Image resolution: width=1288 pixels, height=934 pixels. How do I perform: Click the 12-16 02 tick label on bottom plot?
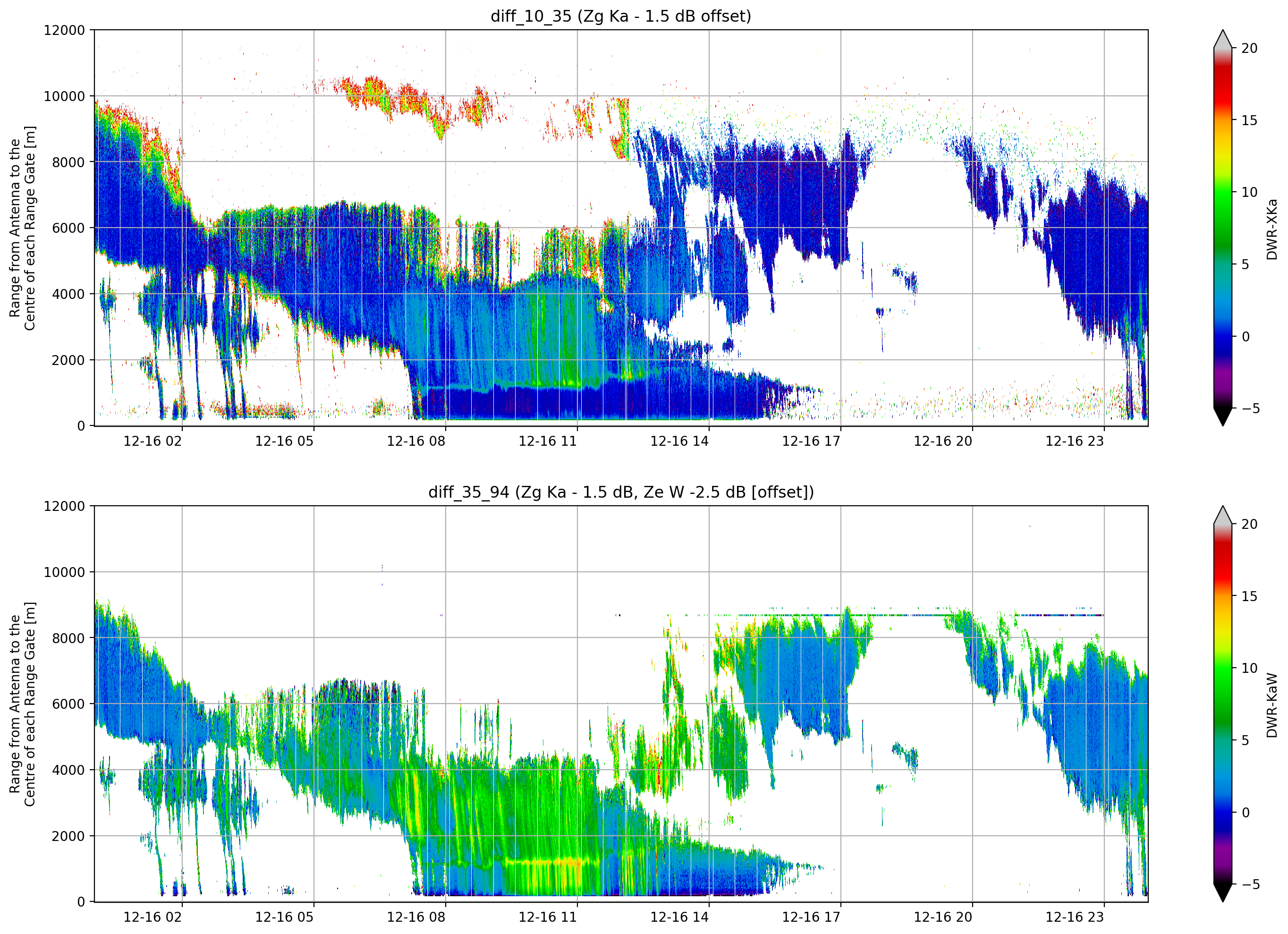pos(152,917)
